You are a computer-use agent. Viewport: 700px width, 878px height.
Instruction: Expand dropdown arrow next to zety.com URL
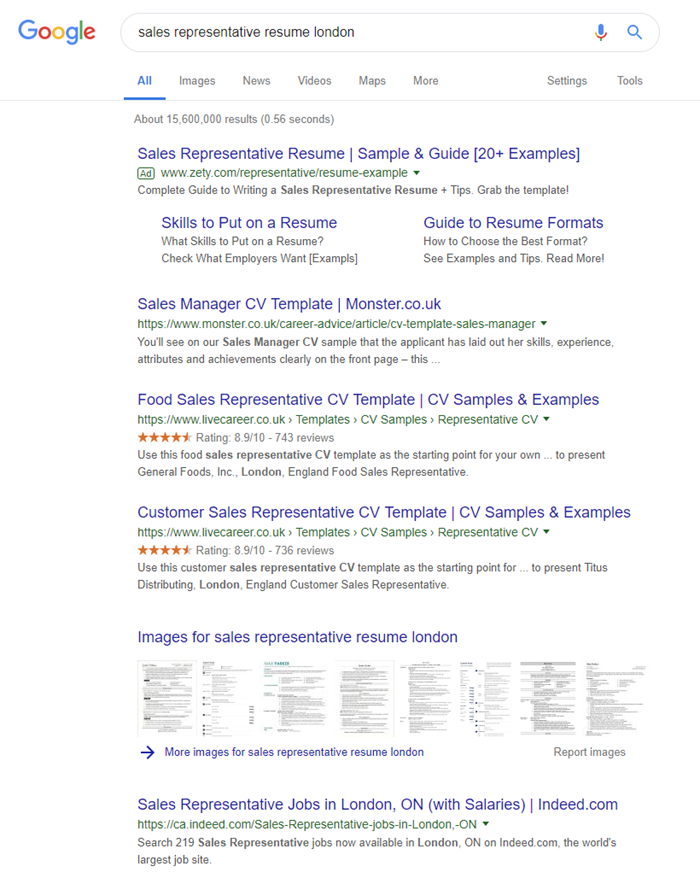(417, 172)
